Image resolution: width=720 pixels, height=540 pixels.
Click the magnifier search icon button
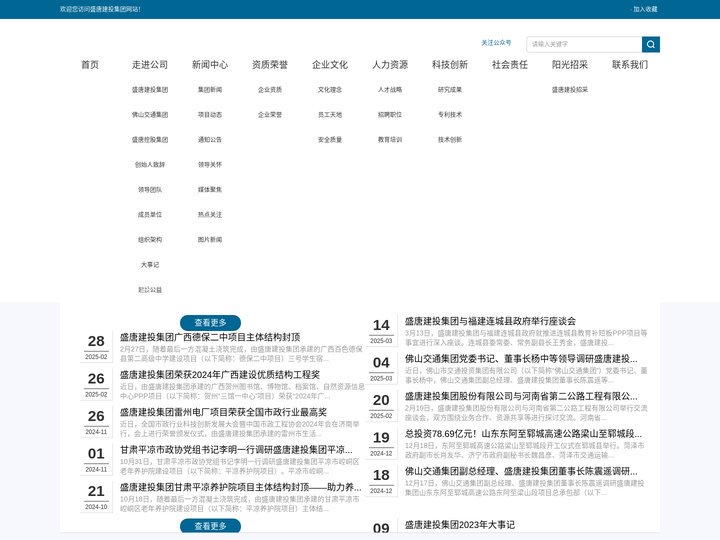click(x=651, y=44)
